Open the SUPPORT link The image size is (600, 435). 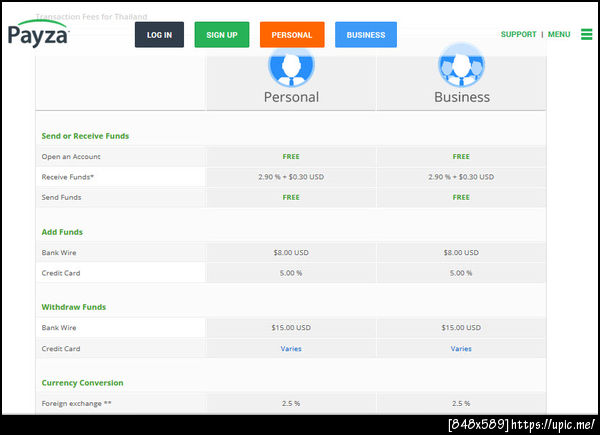coord(518,34)
